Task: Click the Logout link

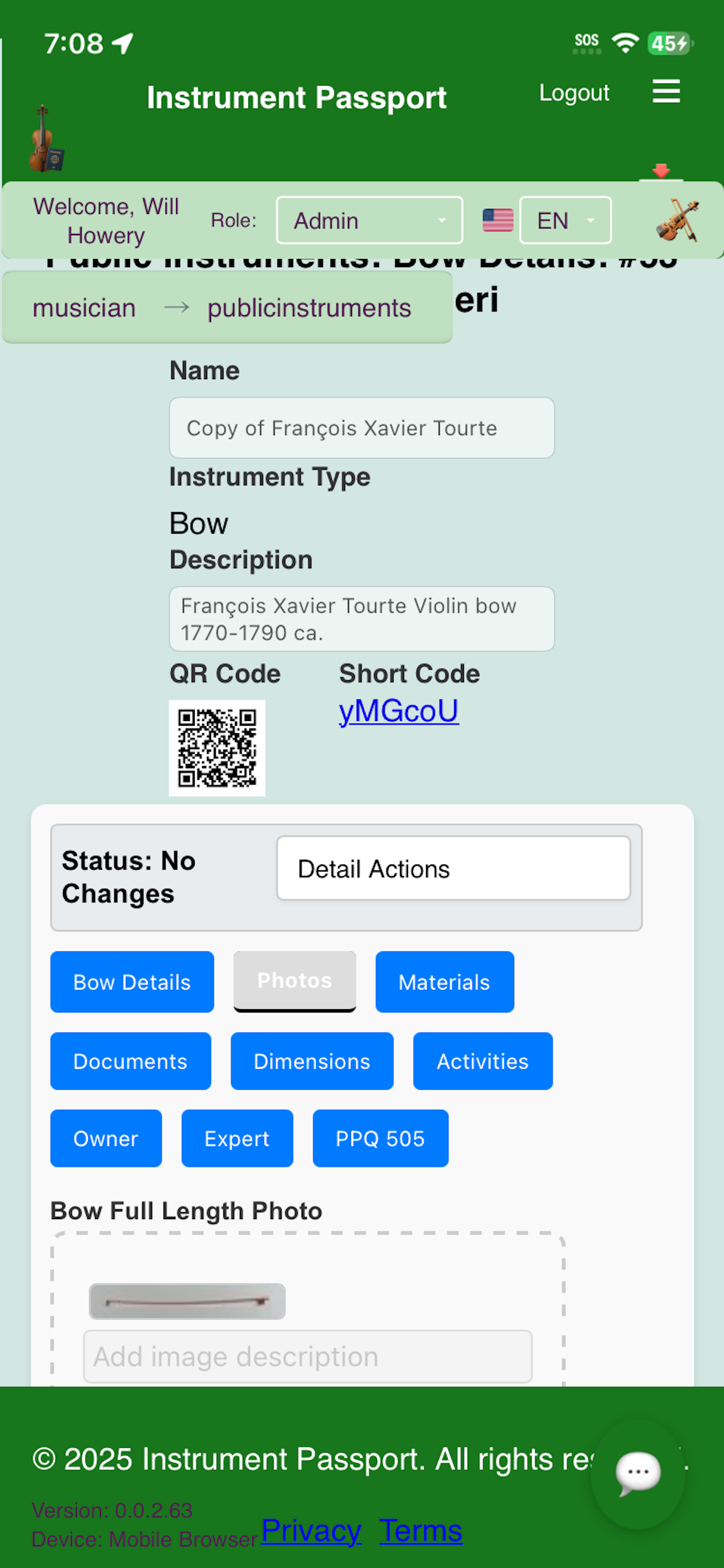Action: [x=574, y=93]
